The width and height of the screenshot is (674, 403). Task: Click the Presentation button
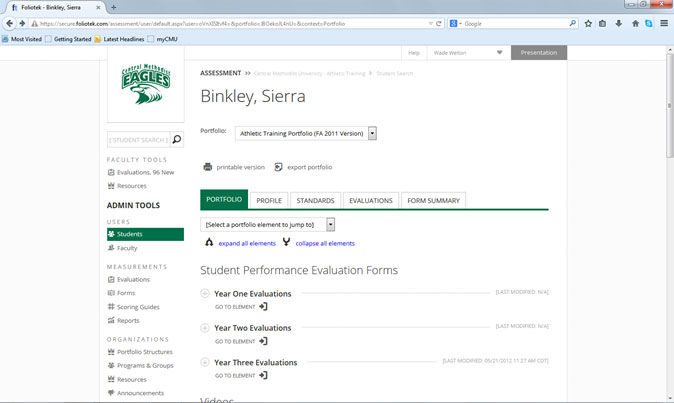click(538, 53)
